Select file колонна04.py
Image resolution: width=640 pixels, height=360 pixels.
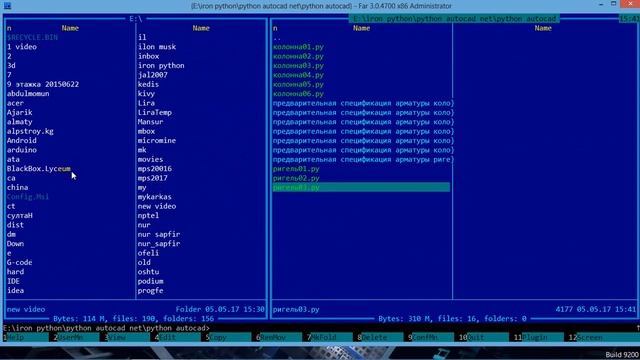pyautogui.click(x=298, y=75)
